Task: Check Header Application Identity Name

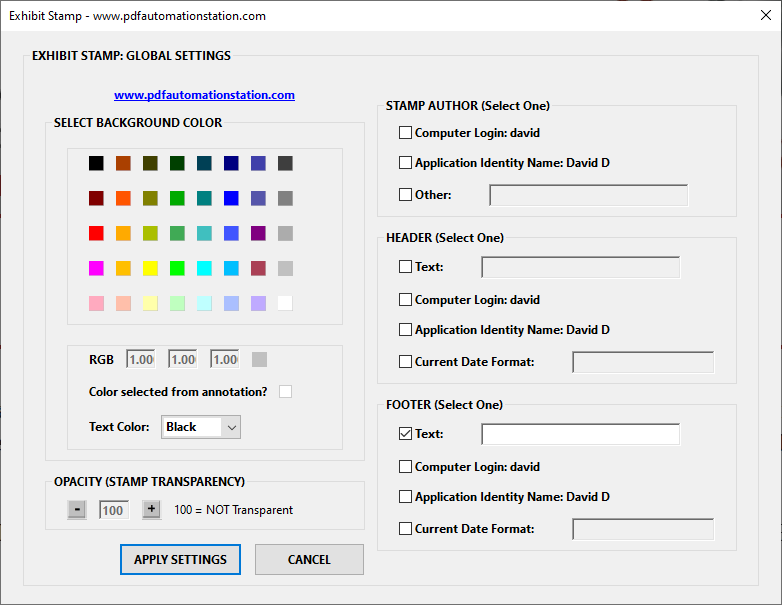Action: click(405, 330)
